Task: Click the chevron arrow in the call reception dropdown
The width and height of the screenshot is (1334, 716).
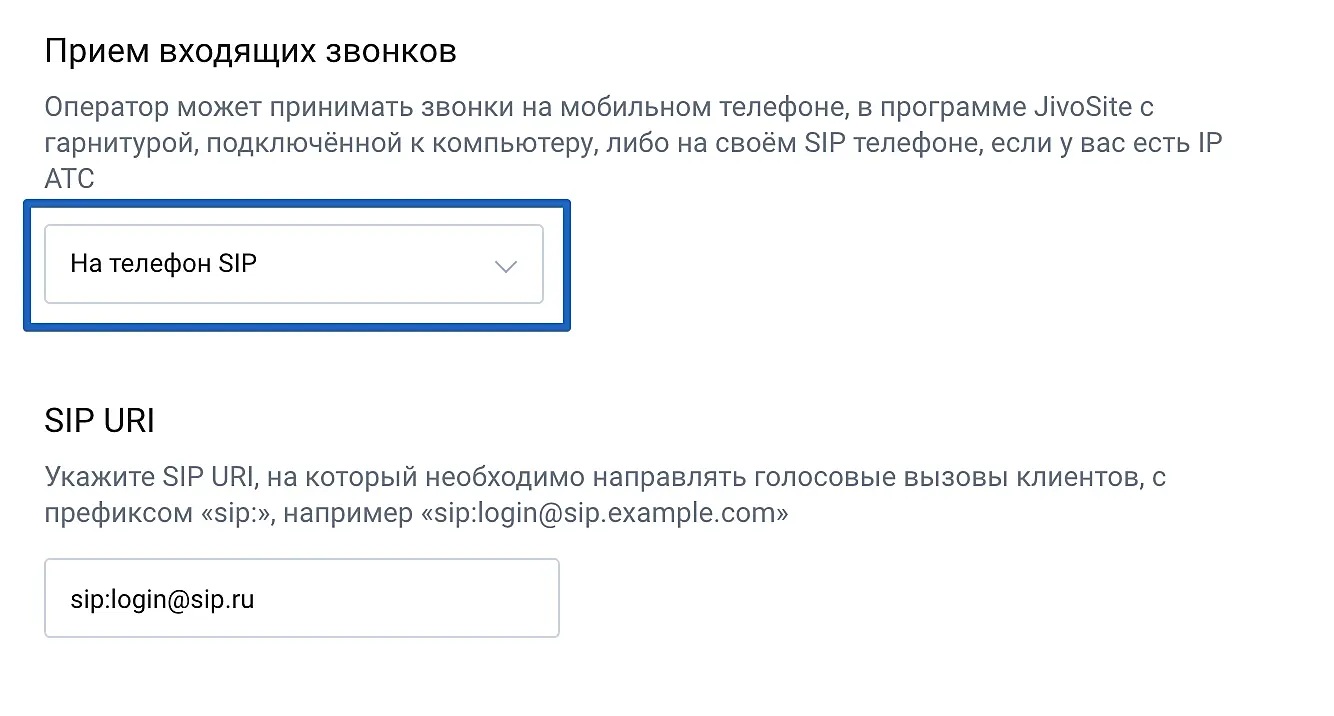Action: [x=506, y=266]
